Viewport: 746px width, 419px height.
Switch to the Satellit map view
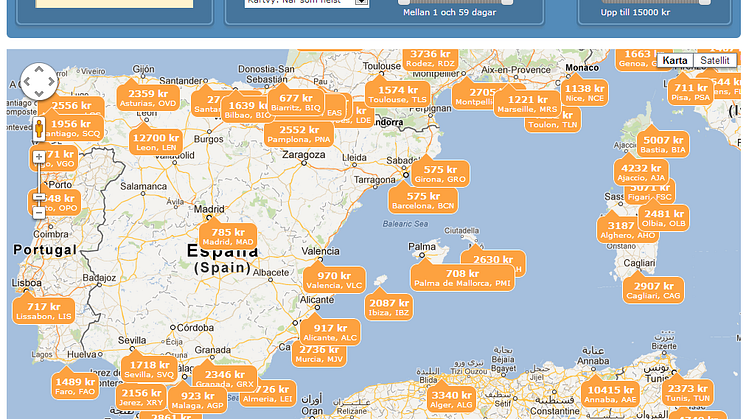714,60
